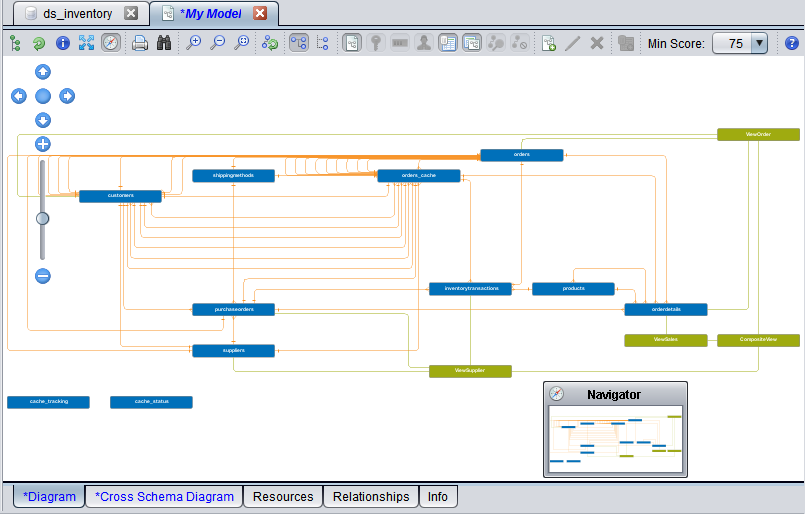Click the fit-to-screen arrows icon

click(87, 43)
